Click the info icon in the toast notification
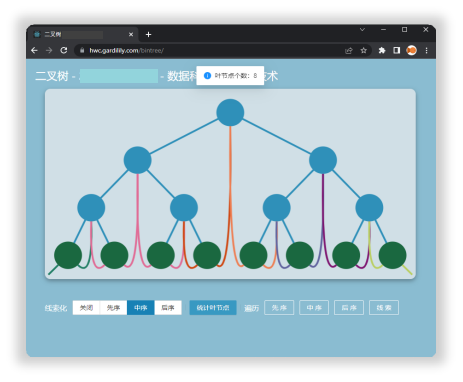 [x=207, y=76]
